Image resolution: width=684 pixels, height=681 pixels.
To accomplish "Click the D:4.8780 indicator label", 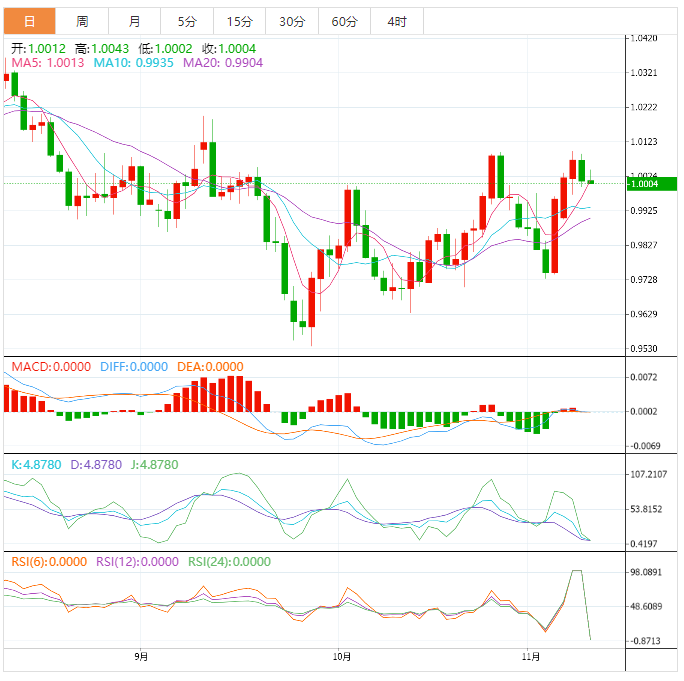I will coord(96,465).
